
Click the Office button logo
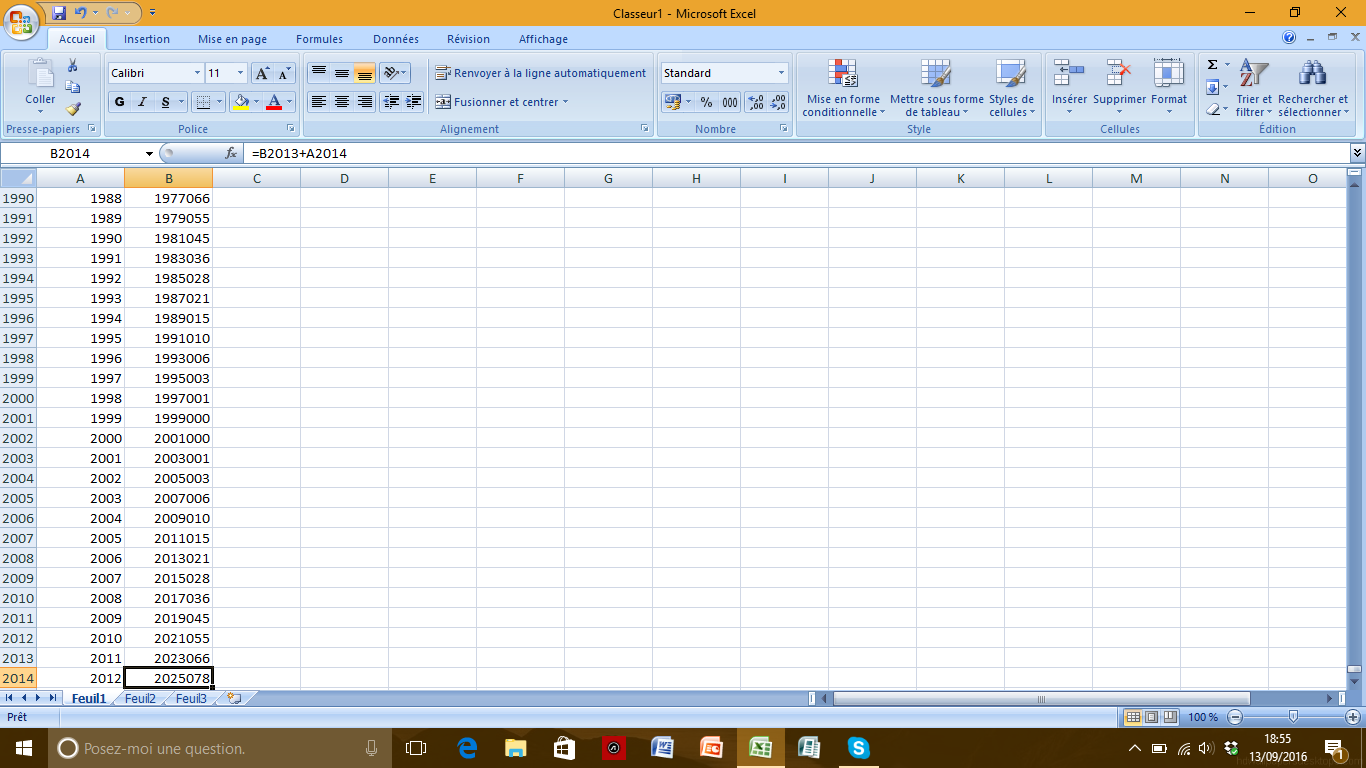(22, 20)
